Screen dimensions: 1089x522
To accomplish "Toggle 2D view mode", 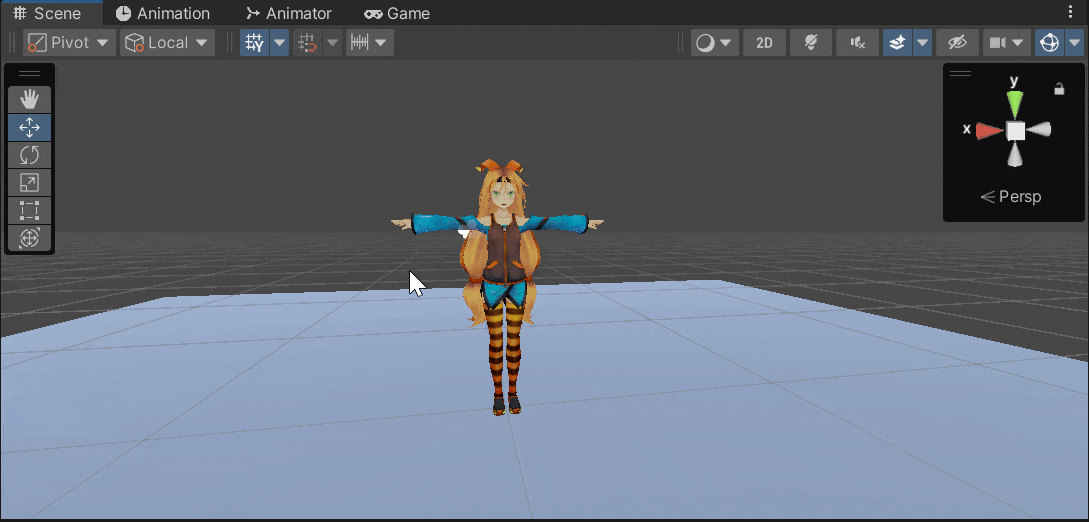I will (764, 42).
